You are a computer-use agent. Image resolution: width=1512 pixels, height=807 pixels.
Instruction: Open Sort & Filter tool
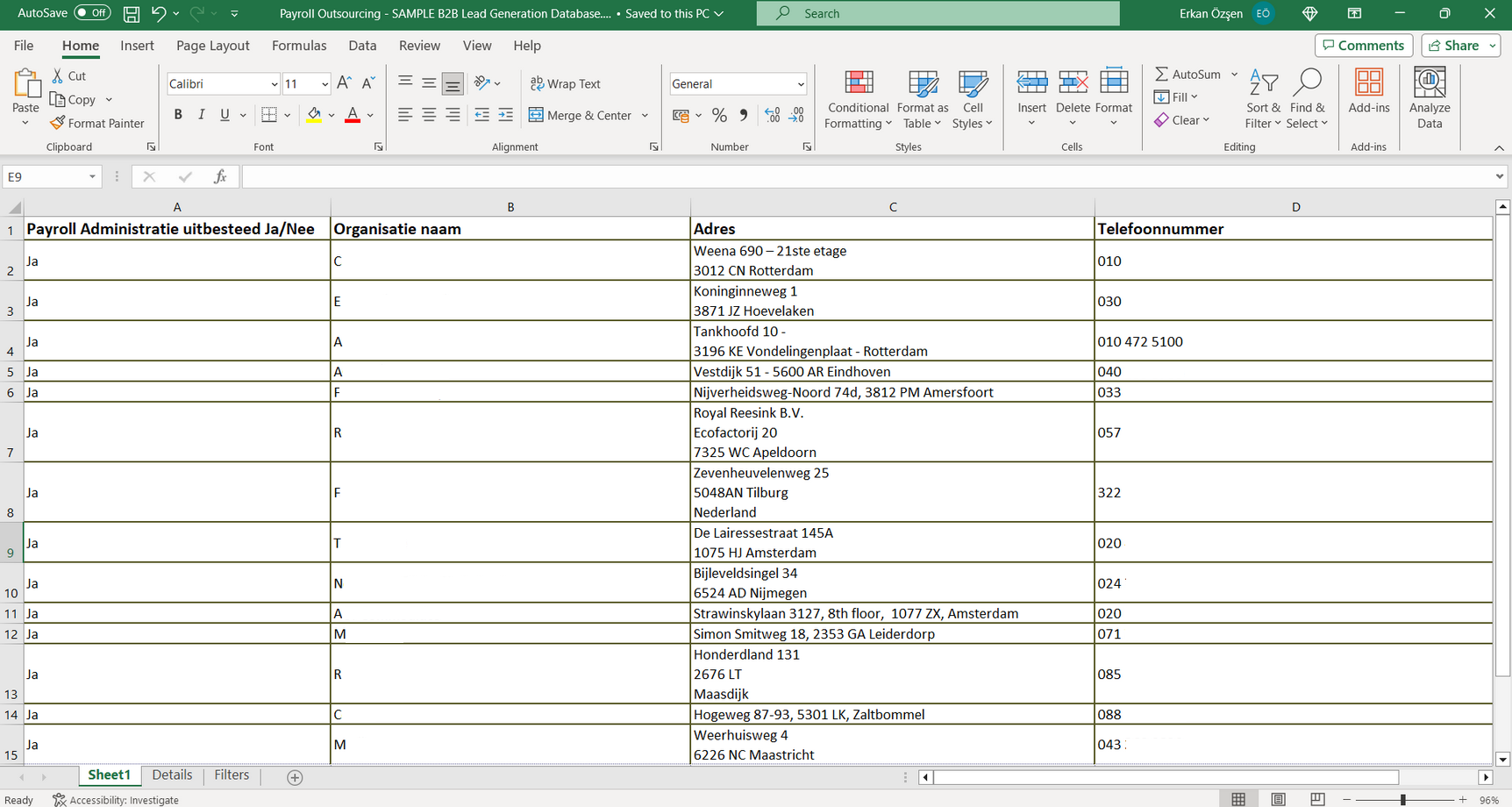1263,99
